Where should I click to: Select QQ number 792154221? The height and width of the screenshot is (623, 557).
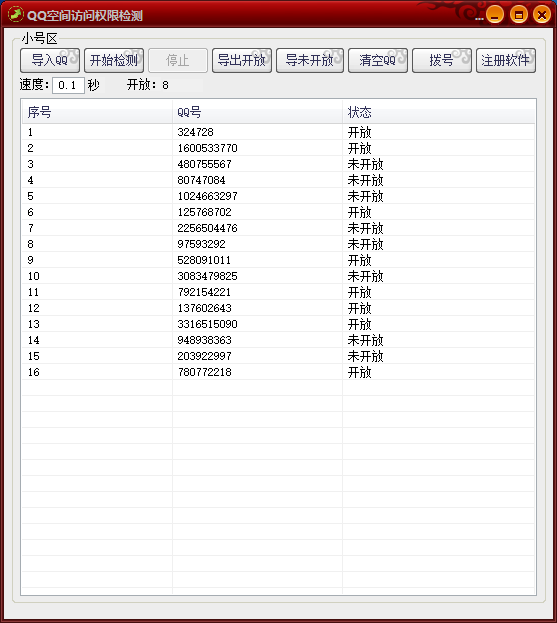tap(204, 292)
